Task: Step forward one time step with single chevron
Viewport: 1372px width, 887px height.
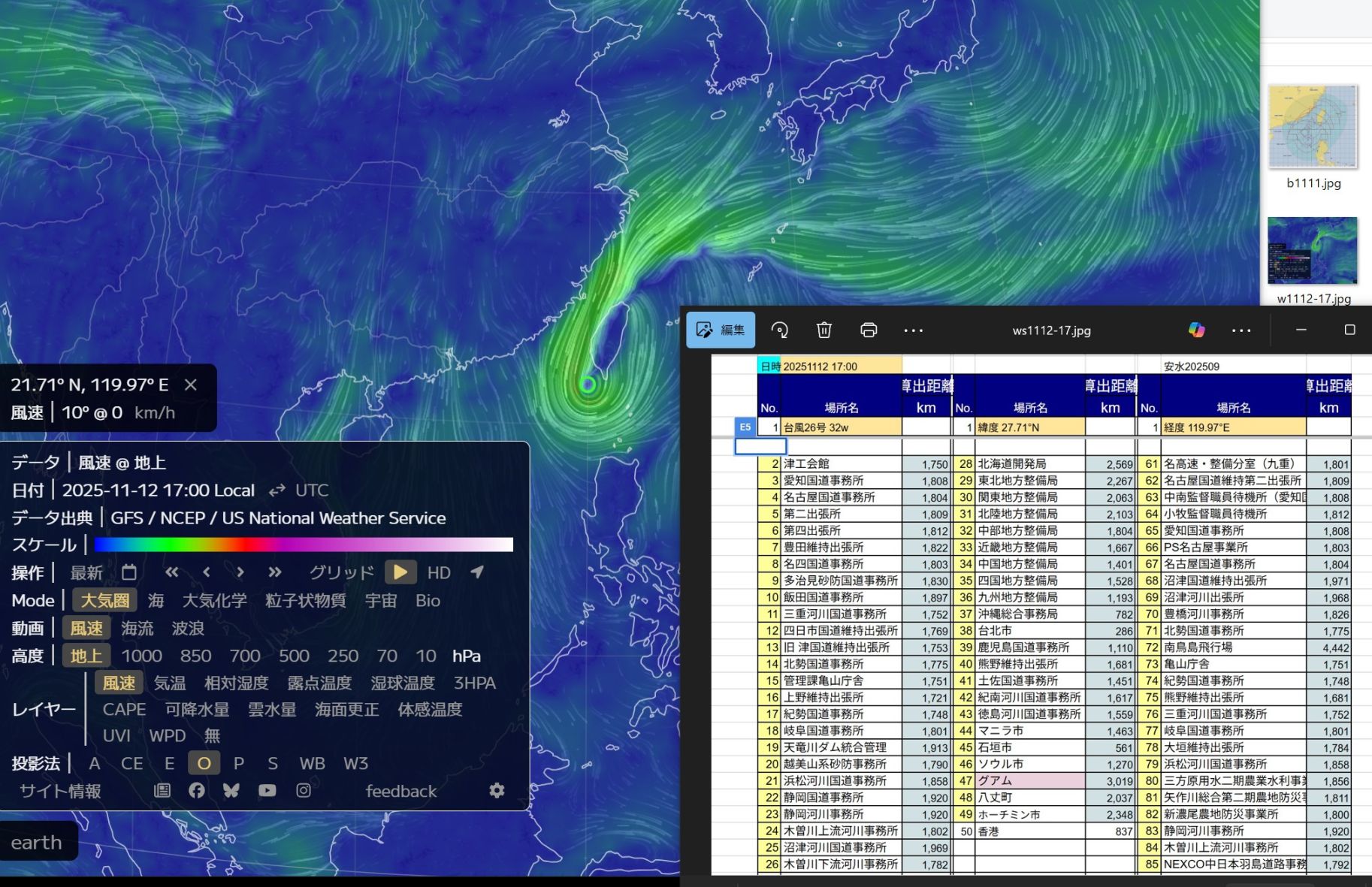Action: [240, 573]
